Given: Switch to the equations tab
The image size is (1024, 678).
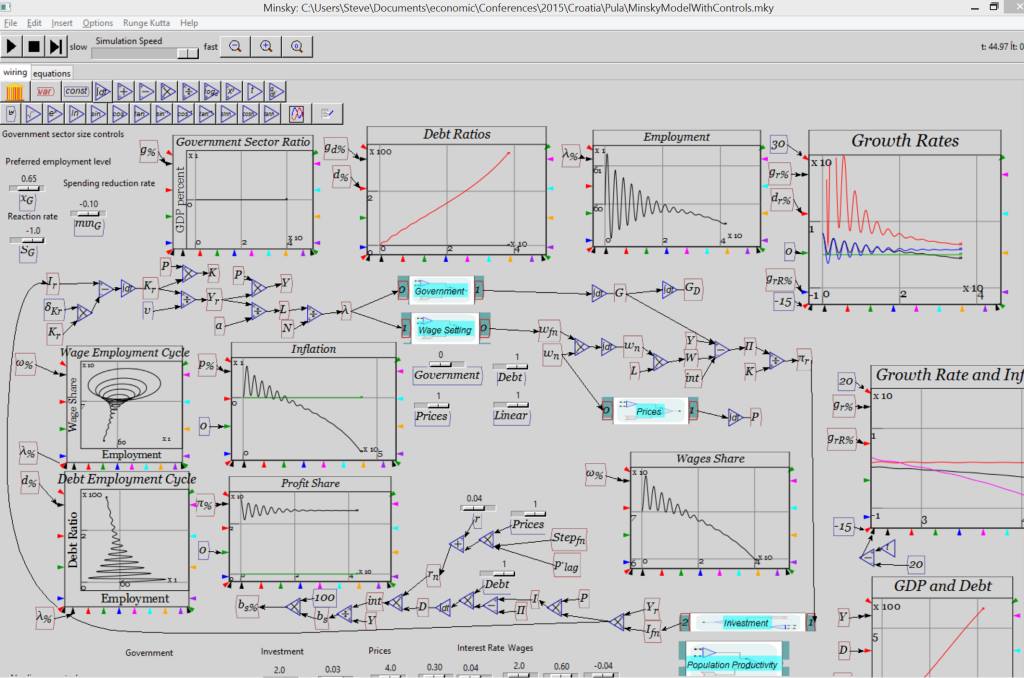Looking at the screenshot, I should [x=52, y=73].
